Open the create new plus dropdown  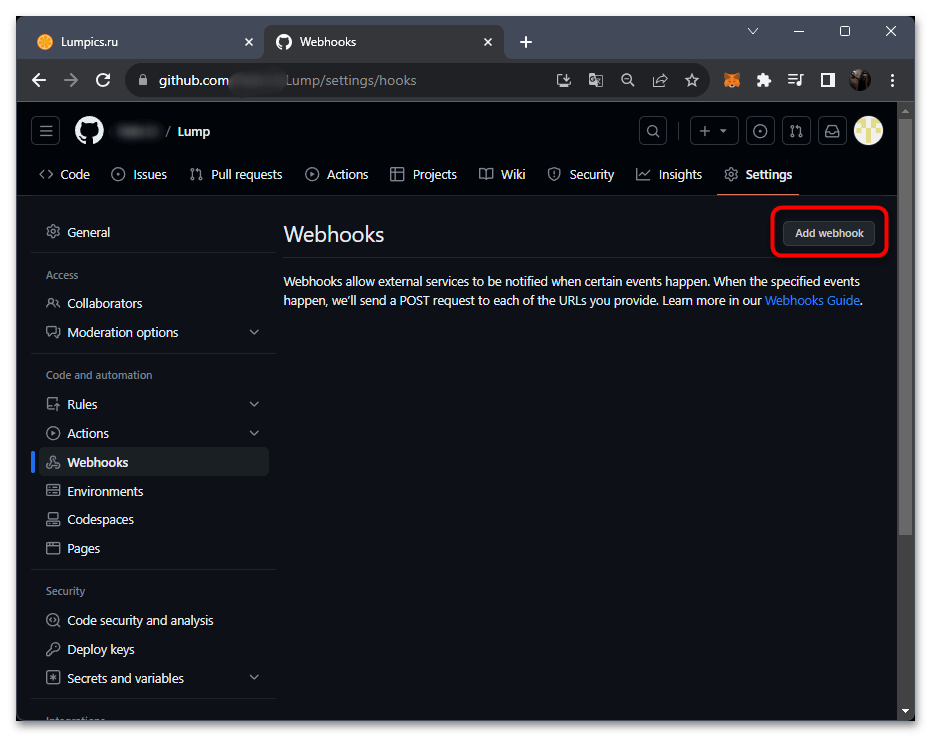(x=714, y=131)
